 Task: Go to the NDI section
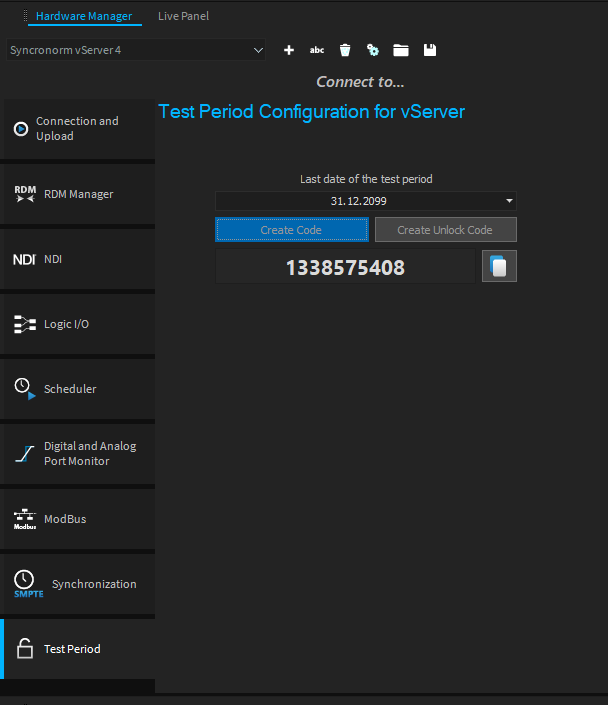77,259
